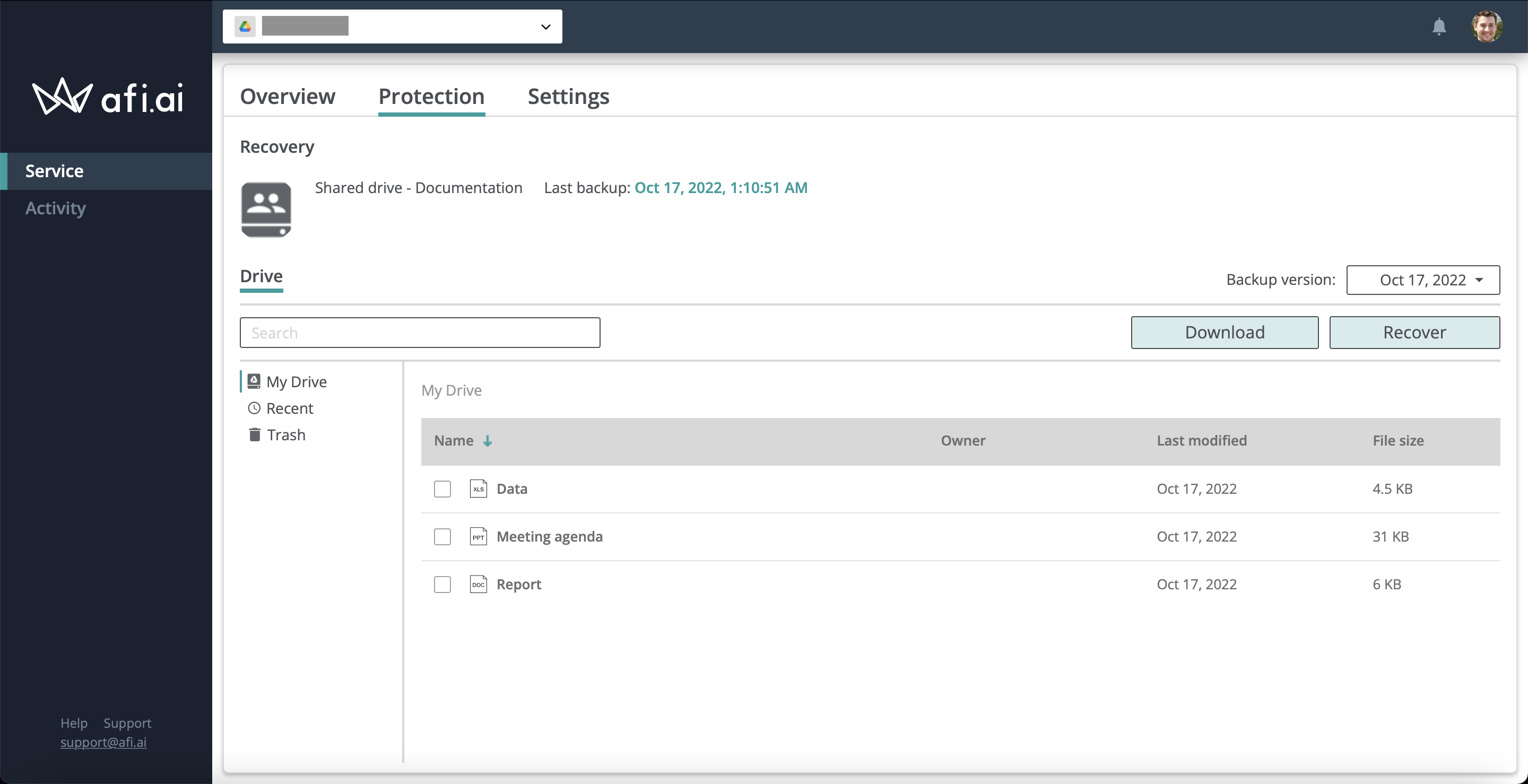The width and height of the screenshot is (1528, 784).
Task: Open Service in the sidebar
Action: coord(107,171)
